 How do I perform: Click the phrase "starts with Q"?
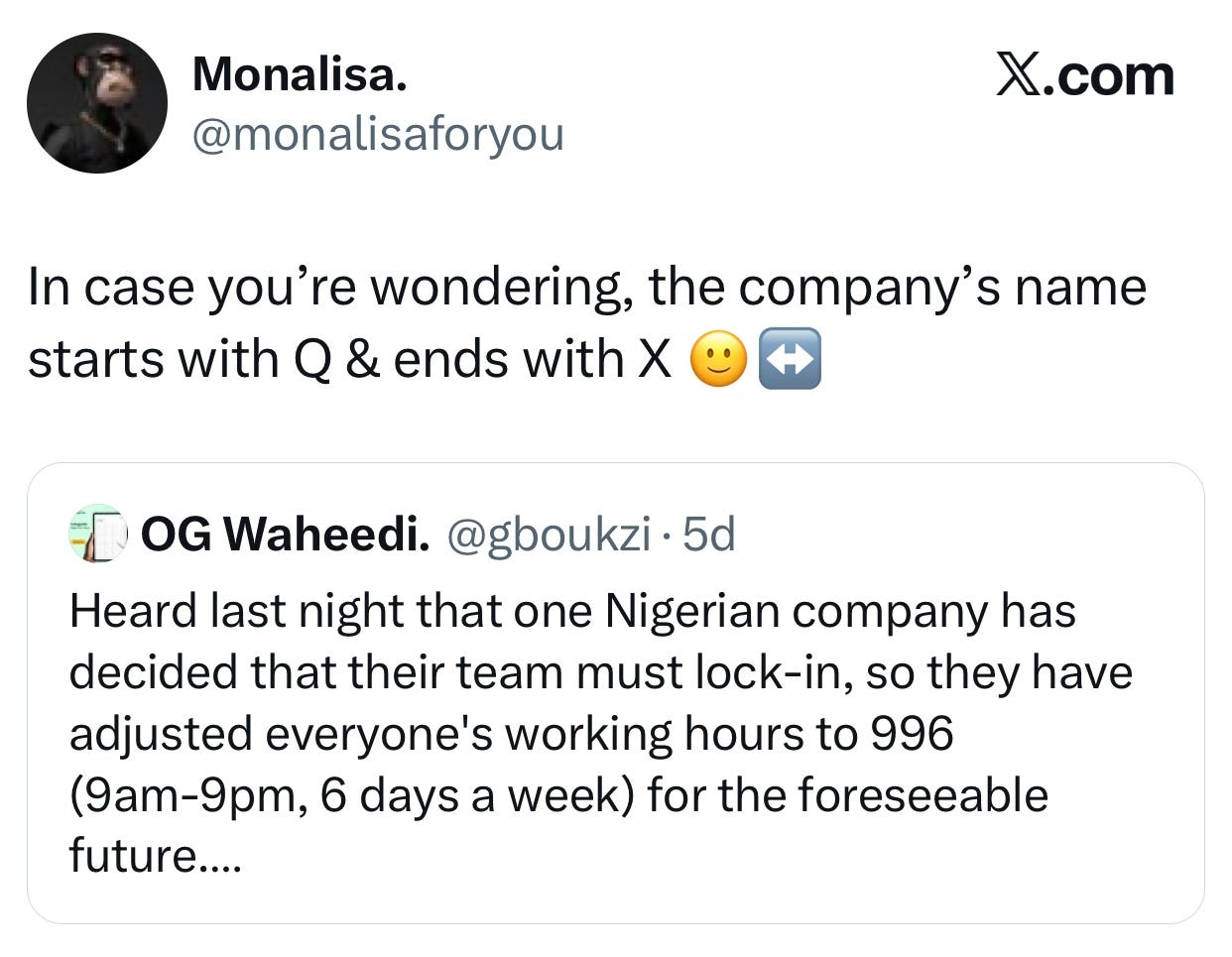[x=173, y=359]
